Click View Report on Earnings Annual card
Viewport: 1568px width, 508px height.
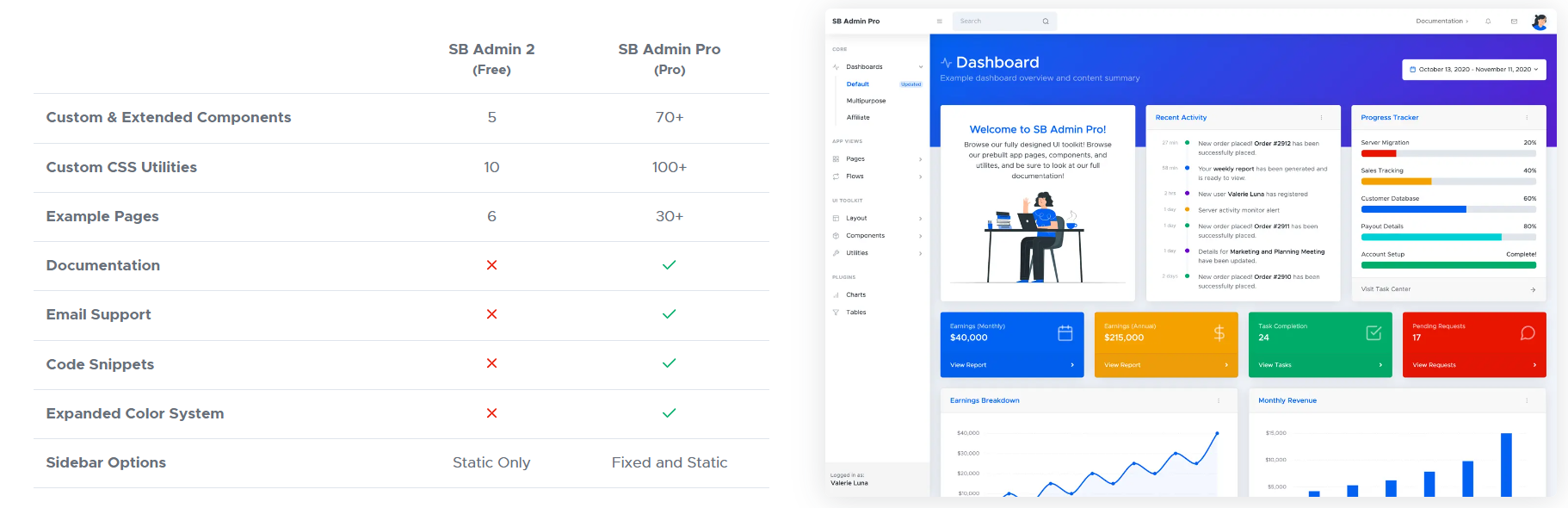[1122, 365]
